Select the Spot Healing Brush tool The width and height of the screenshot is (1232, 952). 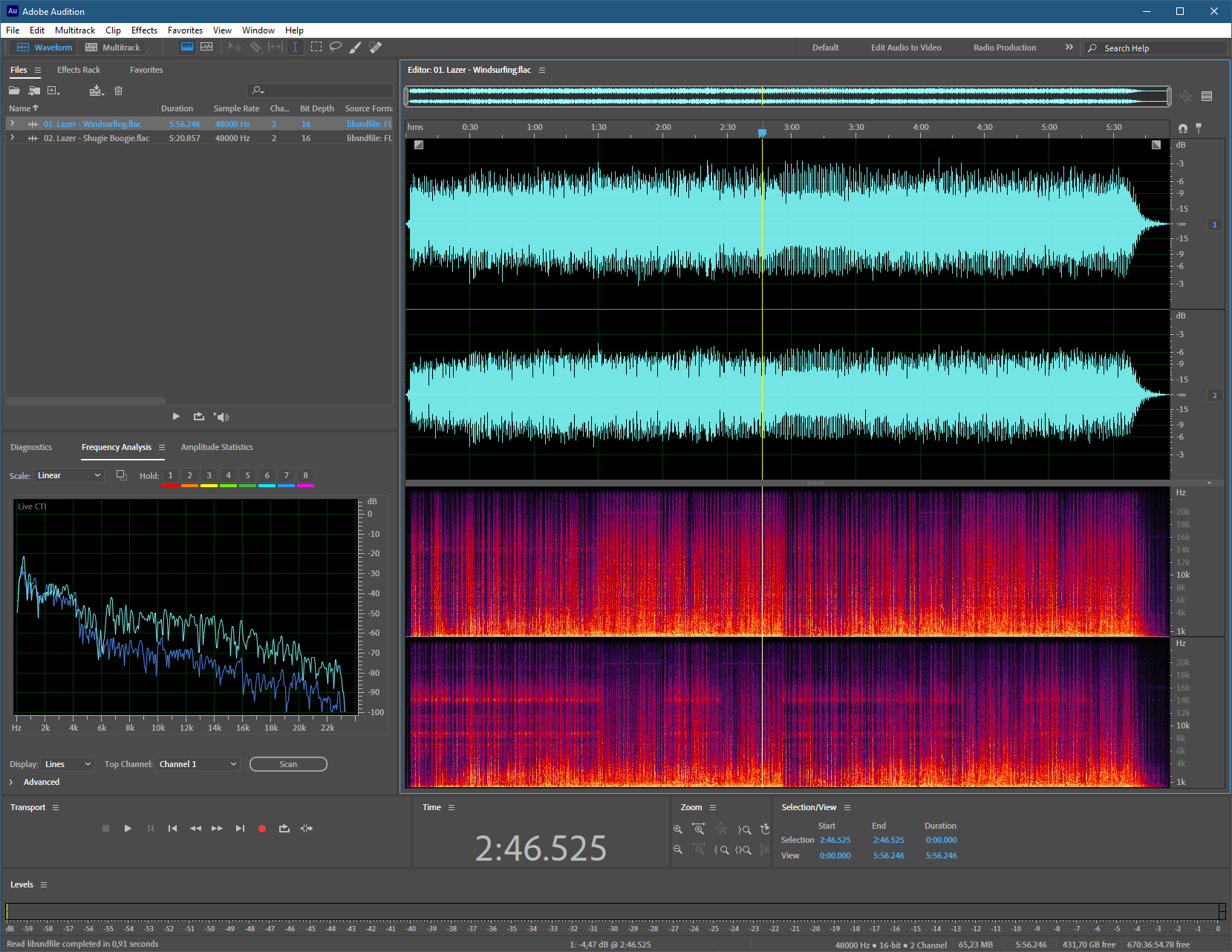[x=376, y=47]
